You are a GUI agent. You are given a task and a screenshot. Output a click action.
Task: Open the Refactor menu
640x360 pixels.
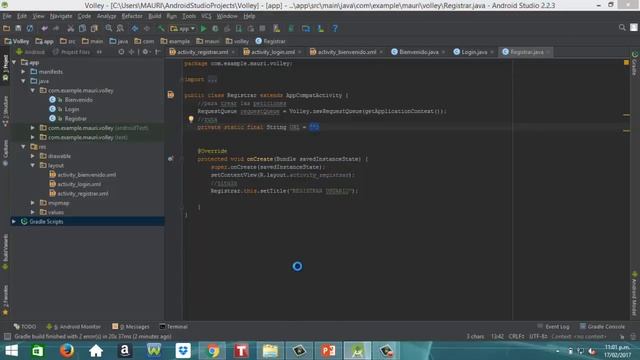[132, 16]
